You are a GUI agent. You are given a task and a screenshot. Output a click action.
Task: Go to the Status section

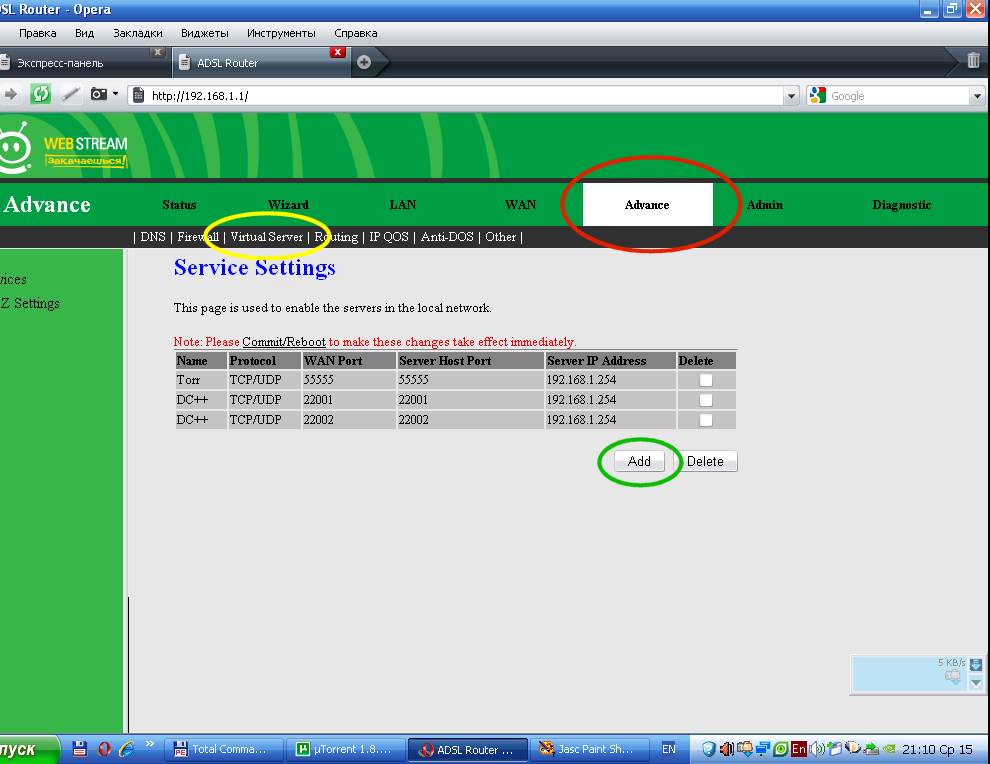click(x=179, y=205)
